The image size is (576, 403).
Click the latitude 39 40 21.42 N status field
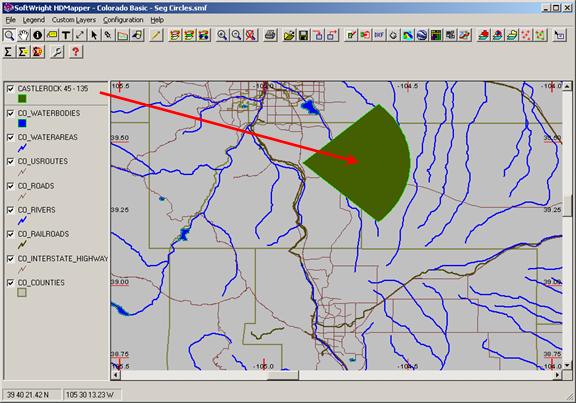[x=31, y=395]
